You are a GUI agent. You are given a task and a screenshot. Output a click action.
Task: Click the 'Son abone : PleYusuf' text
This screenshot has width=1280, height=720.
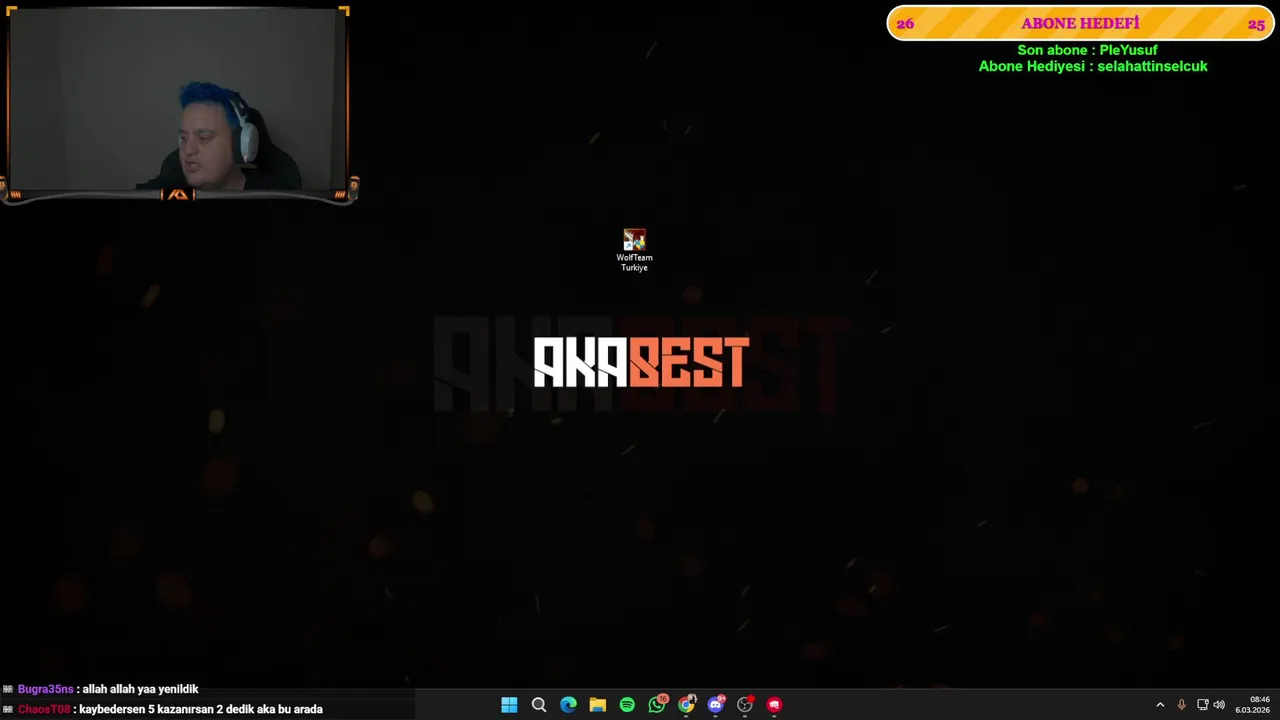pyautogui.click(x=1087, y=50)
